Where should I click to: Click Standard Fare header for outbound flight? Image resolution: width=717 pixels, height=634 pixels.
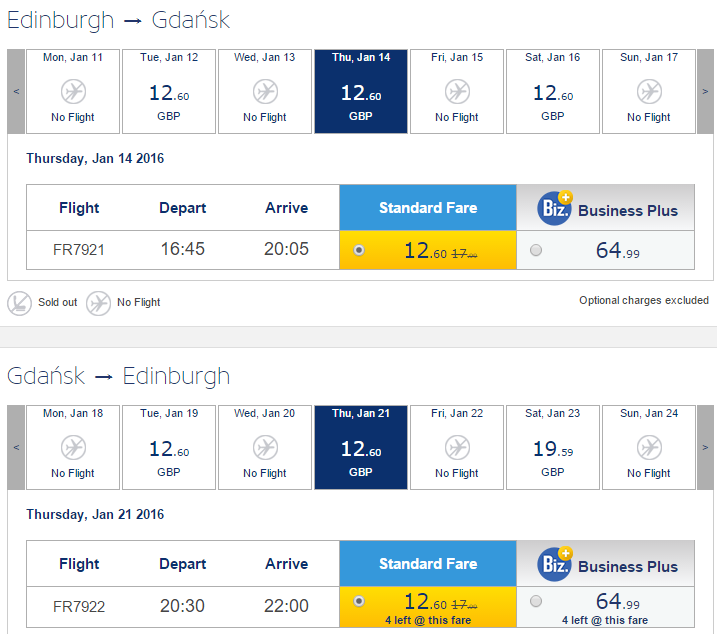point(428,208)
